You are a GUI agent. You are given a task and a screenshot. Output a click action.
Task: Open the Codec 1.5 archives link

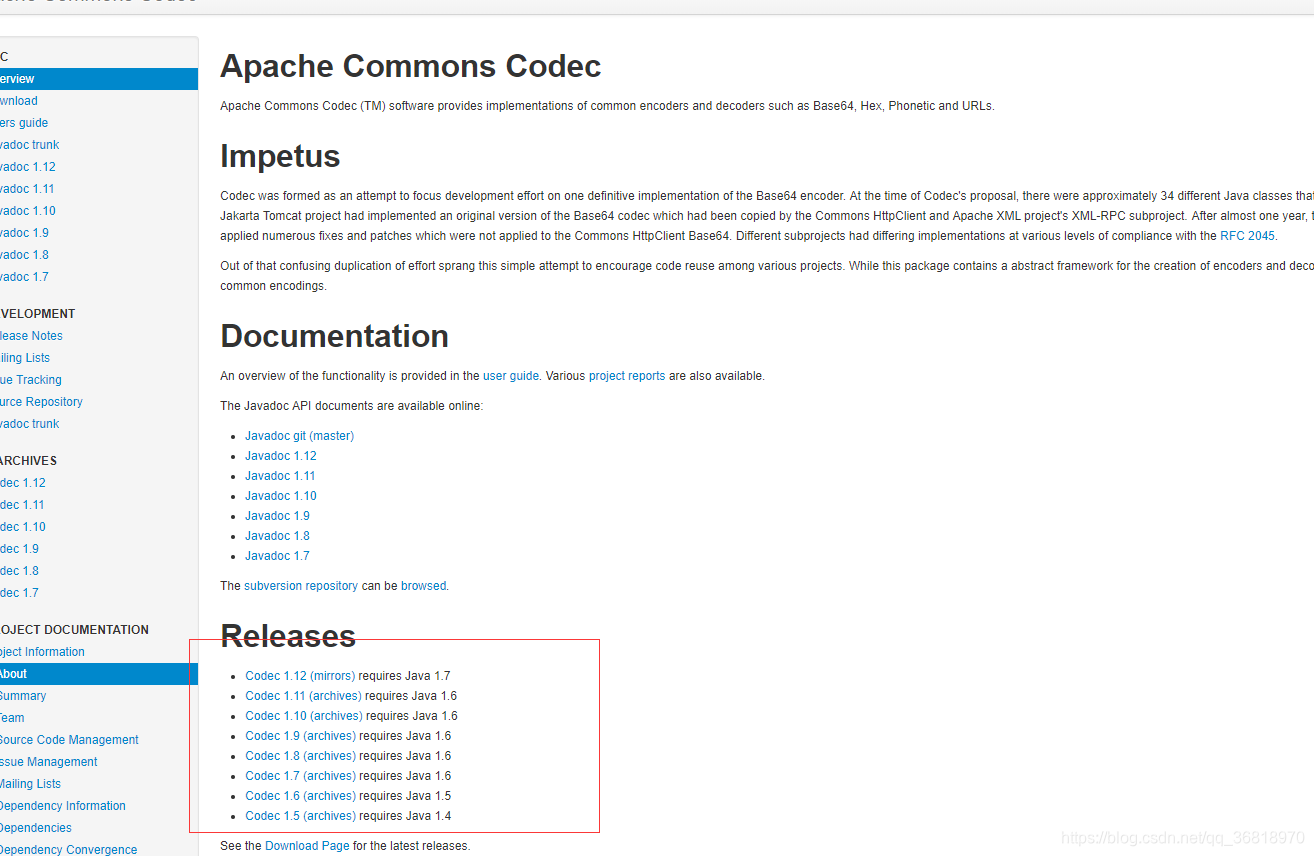tap(300, 815)
